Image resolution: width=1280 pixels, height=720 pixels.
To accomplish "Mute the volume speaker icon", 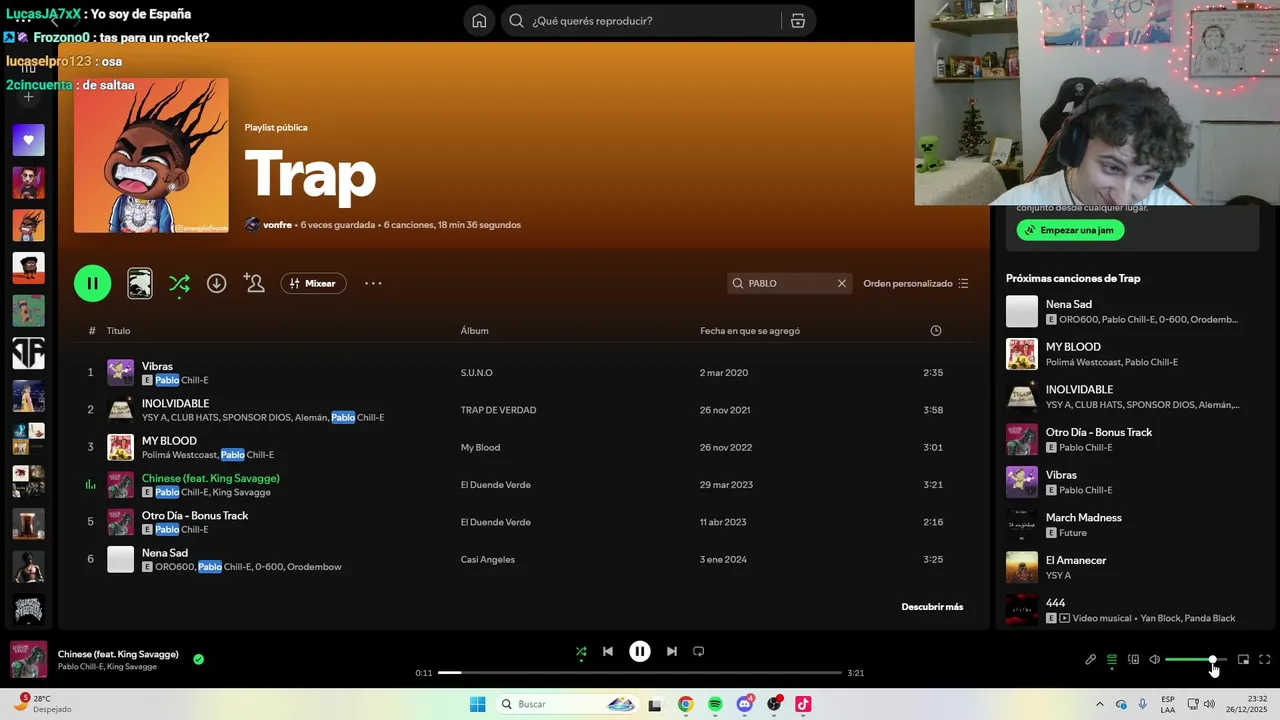I will pyautogui.click(x=1155, y=660).
